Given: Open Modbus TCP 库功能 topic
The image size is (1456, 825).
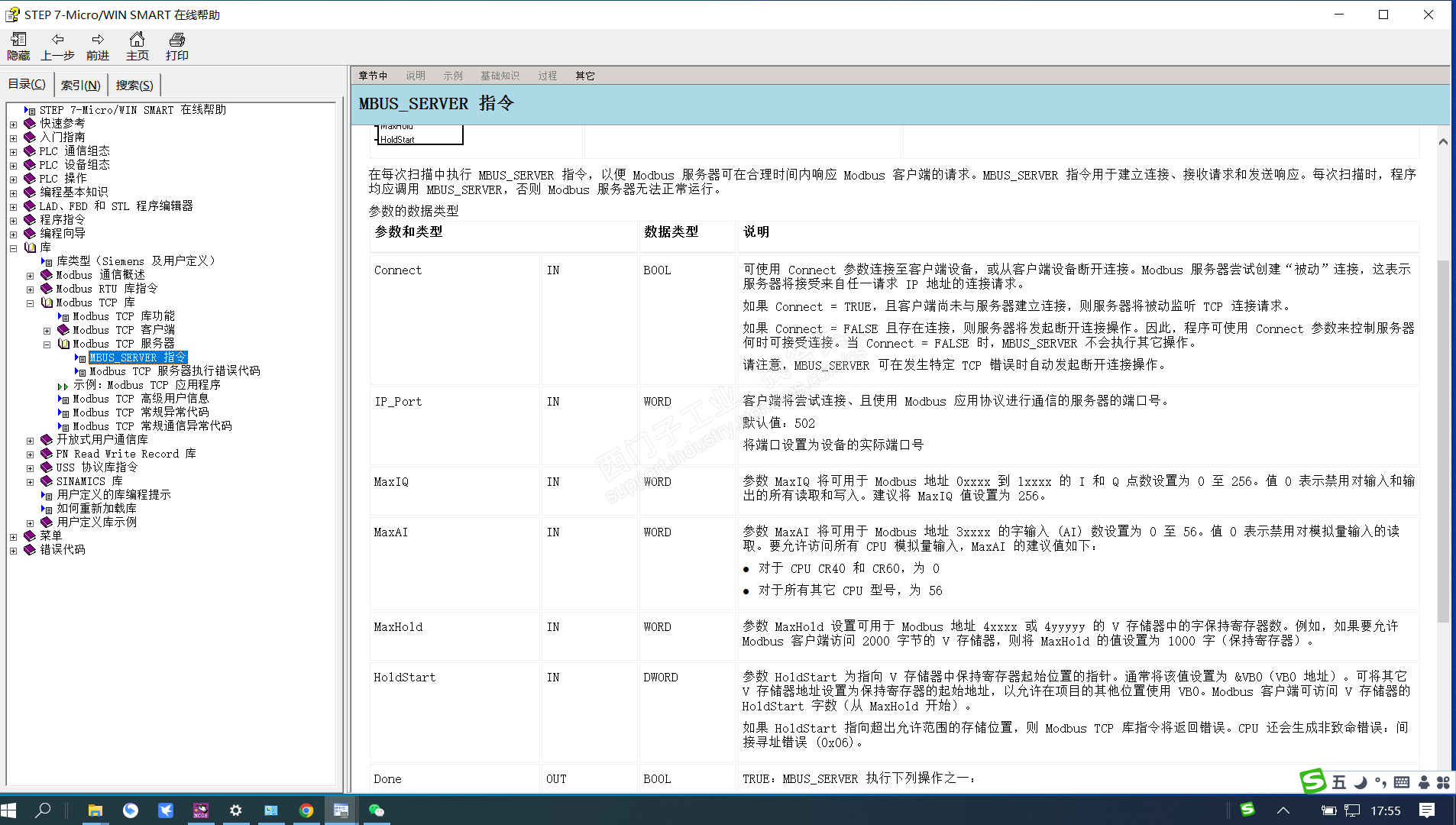Looking at the screenshot, I should [124, 316].
